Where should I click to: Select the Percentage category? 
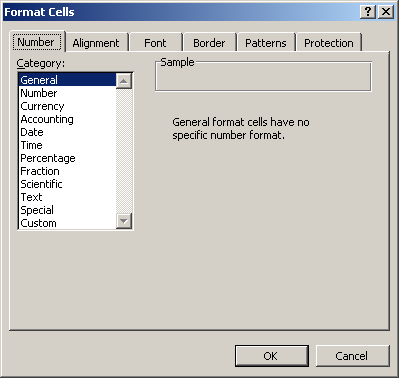point(48,158)
